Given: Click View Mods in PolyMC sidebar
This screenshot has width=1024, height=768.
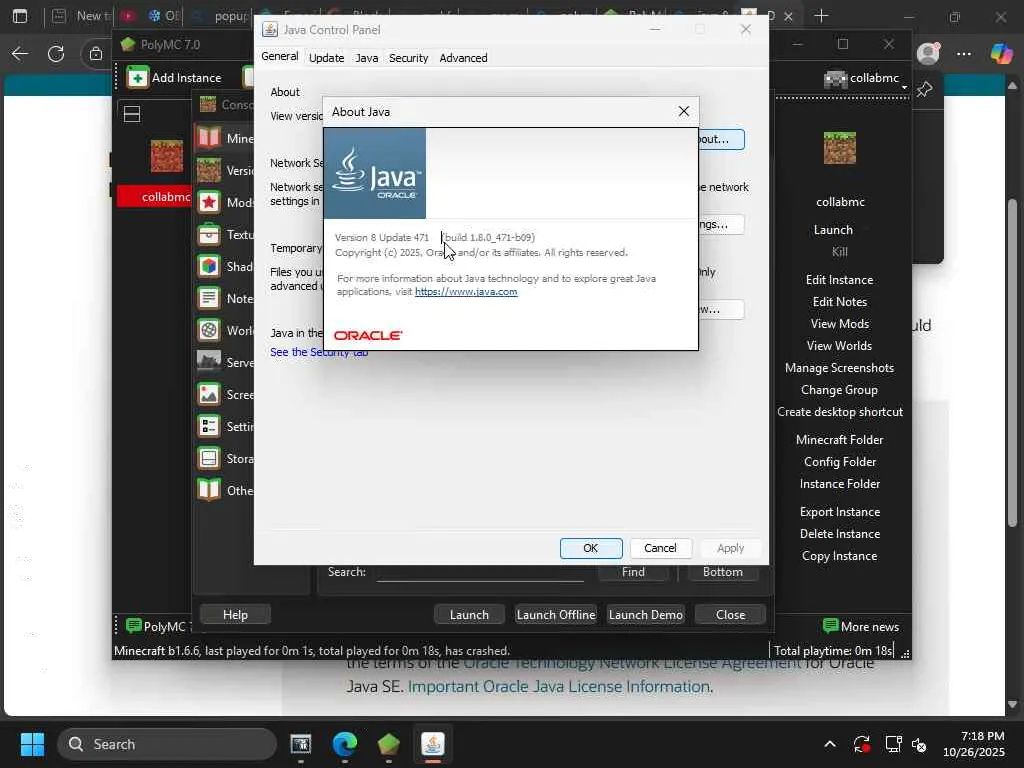Looking at the screenshot, I should click(839, 324).
